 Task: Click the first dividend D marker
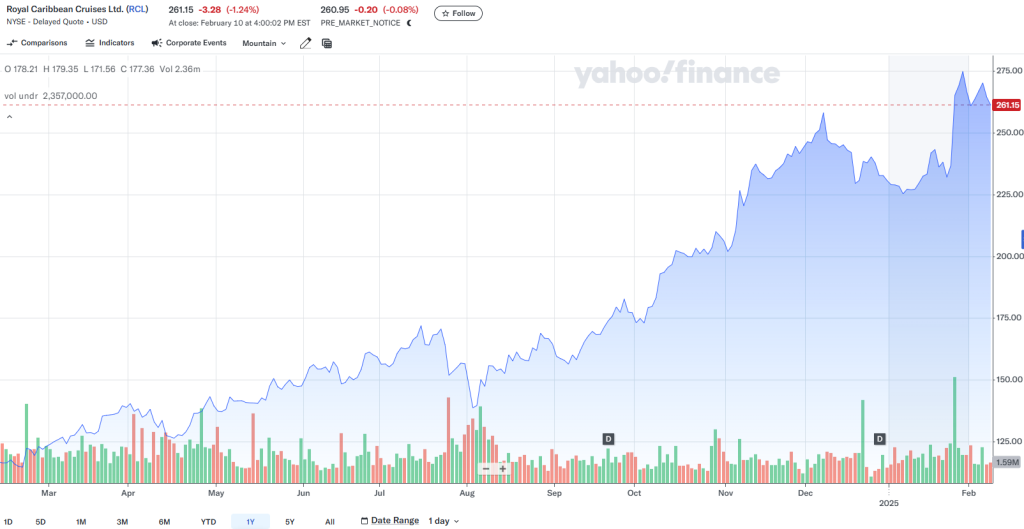608,439
